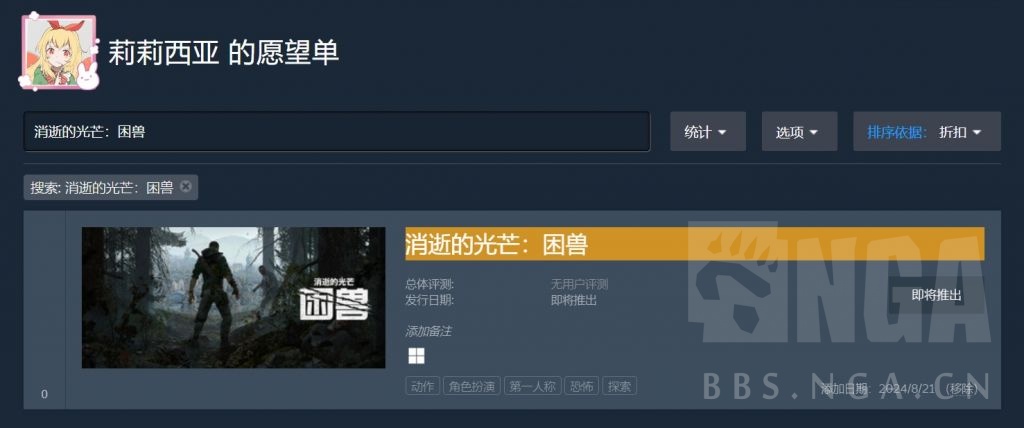
Task: Click the 莉莉西亚 的愿望单 heading
Action: 223,53
